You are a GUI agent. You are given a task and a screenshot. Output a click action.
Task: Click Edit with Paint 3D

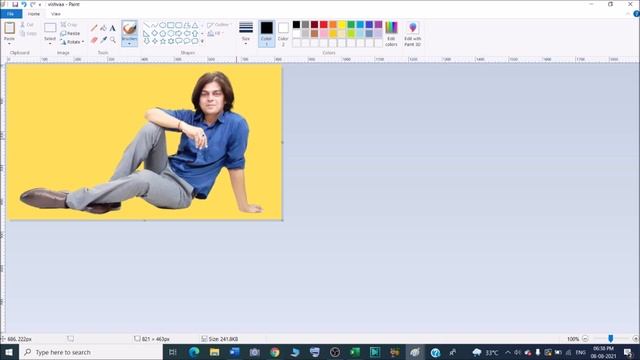(x=413, y=33)
